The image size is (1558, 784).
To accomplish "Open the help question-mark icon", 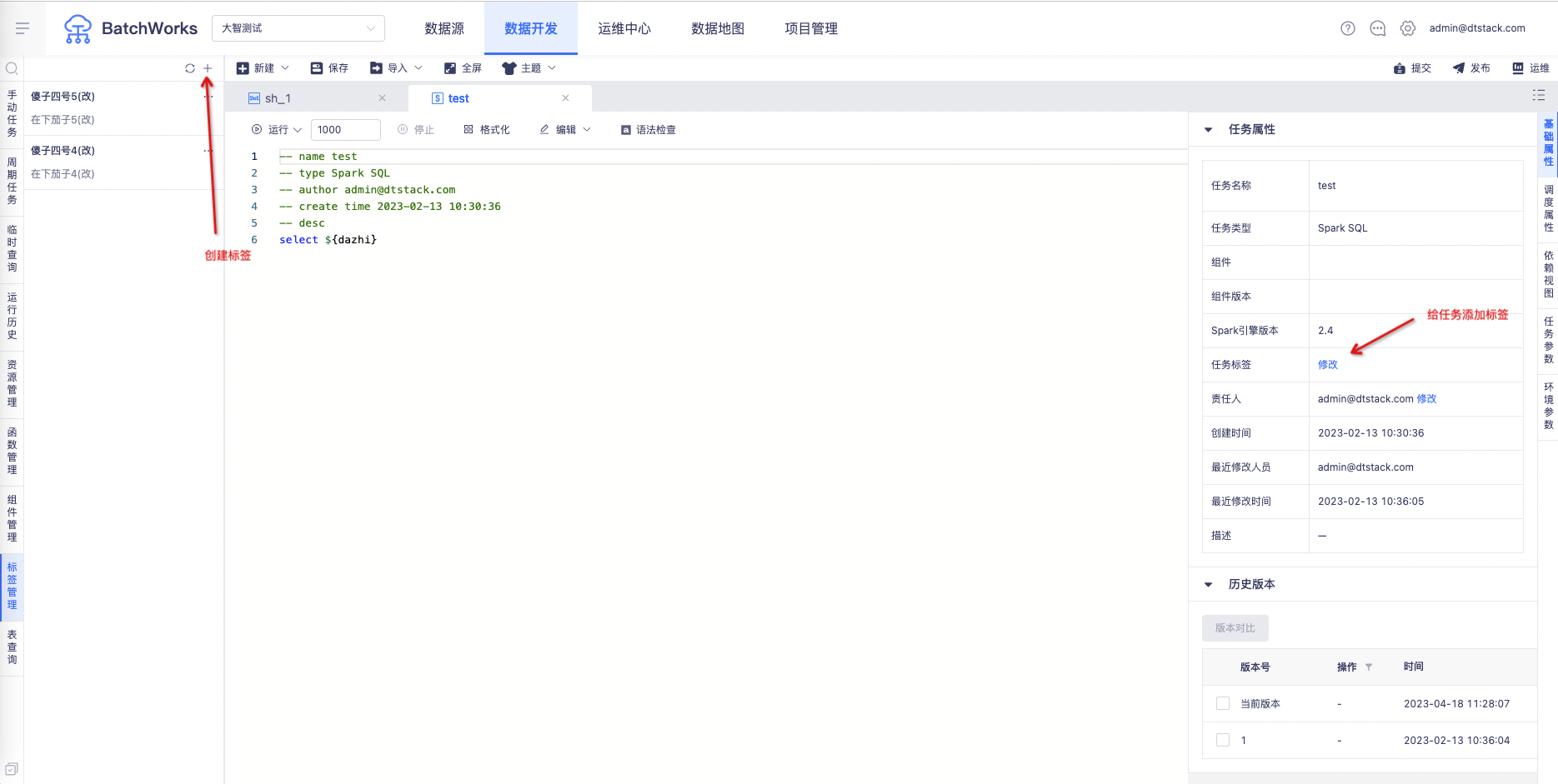I will coord(1348,28).
